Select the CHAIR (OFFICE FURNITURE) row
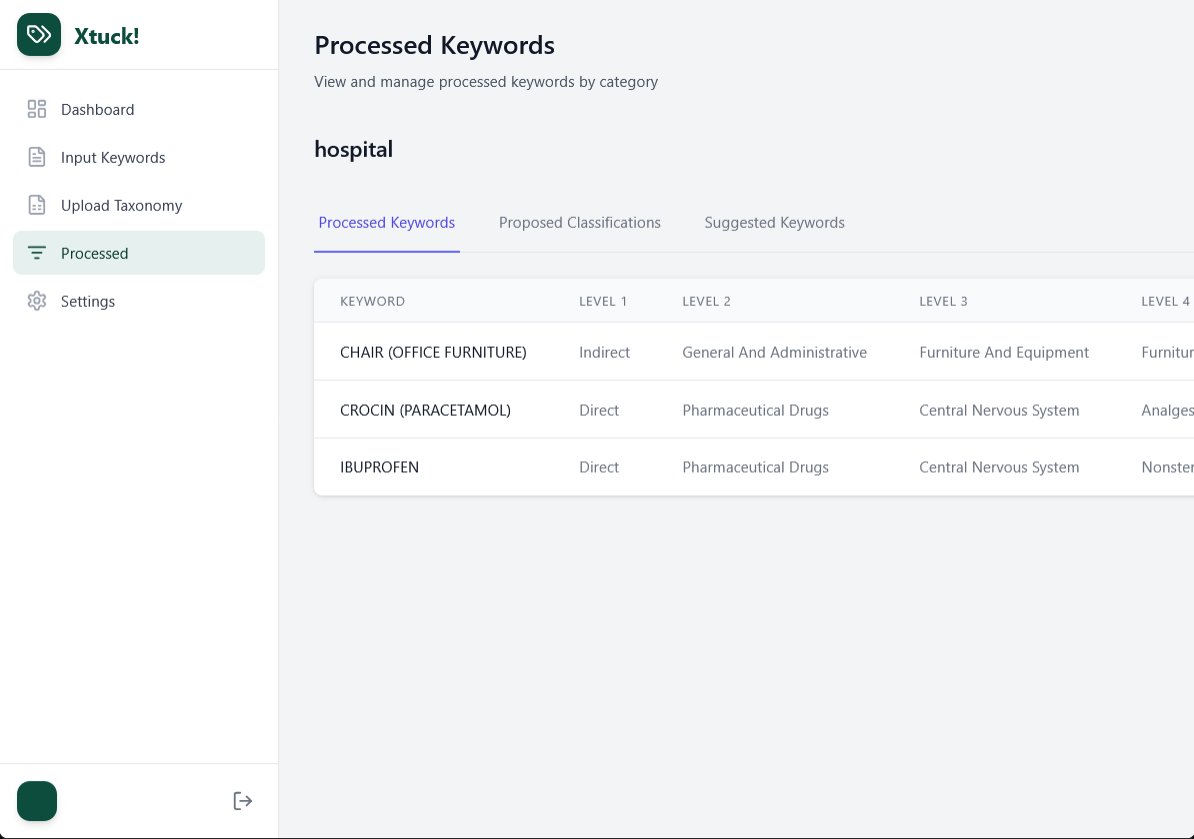This screenshot has height=839, width=1194. point(433,352)
